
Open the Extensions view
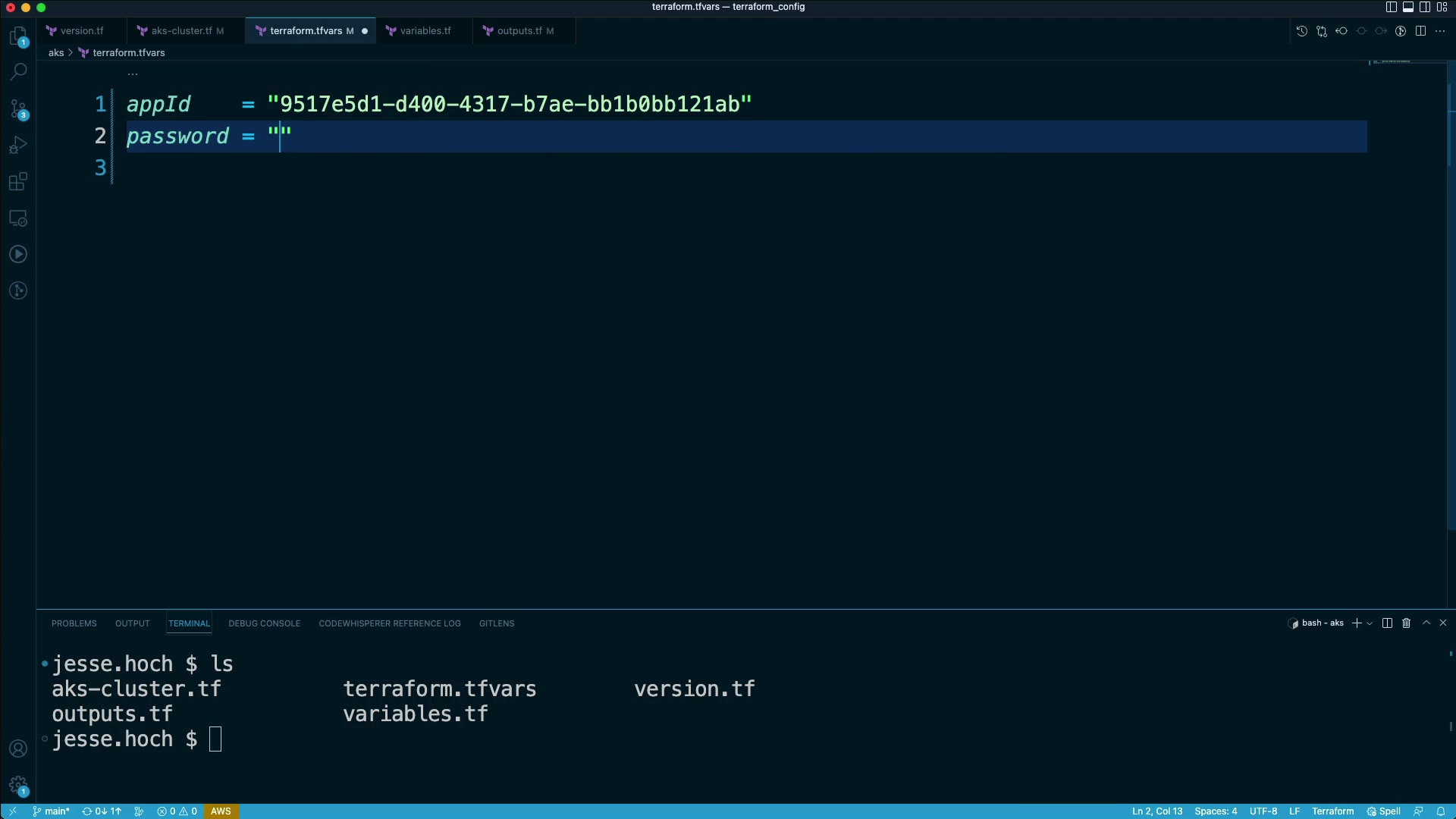tap(18, 181)
